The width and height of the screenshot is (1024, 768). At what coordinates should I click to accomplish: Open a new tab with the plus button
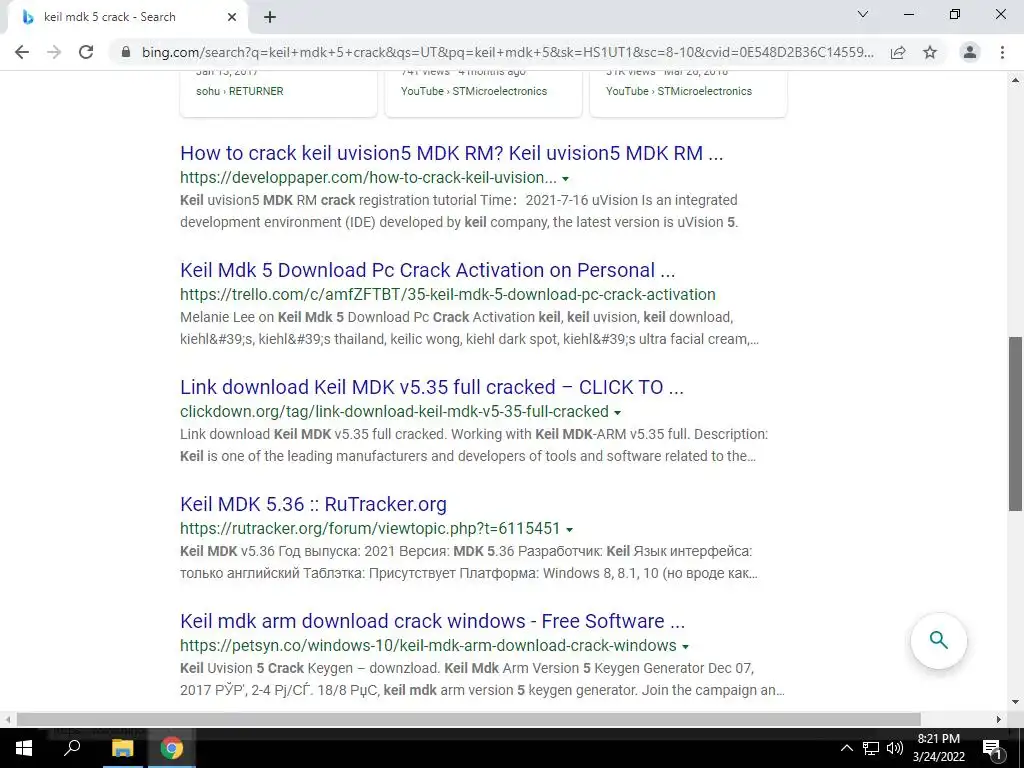pyautogui.click(x=270, y=18)
